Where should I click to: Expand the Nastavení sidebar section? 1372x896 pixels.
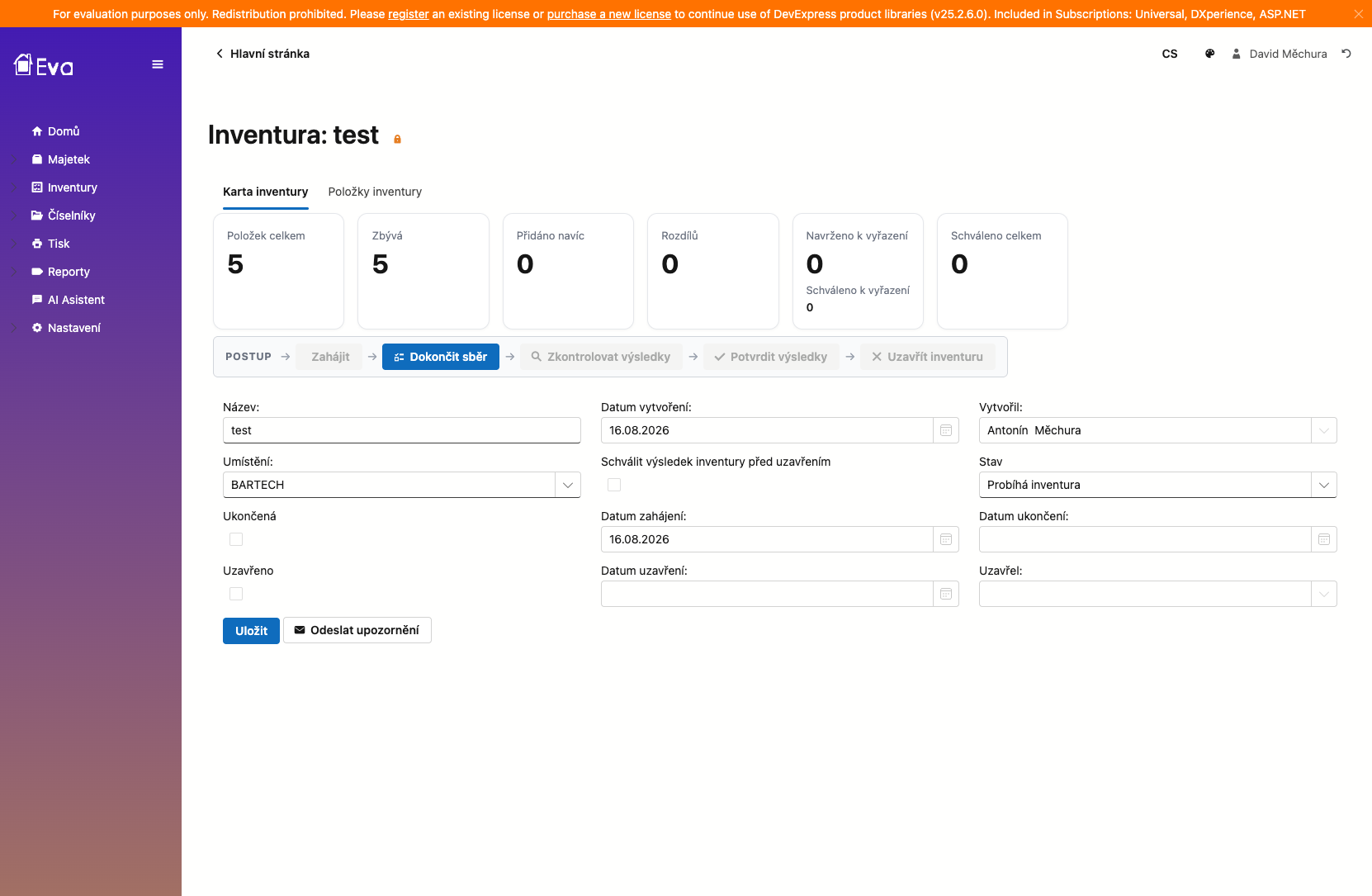click(15, 328)
